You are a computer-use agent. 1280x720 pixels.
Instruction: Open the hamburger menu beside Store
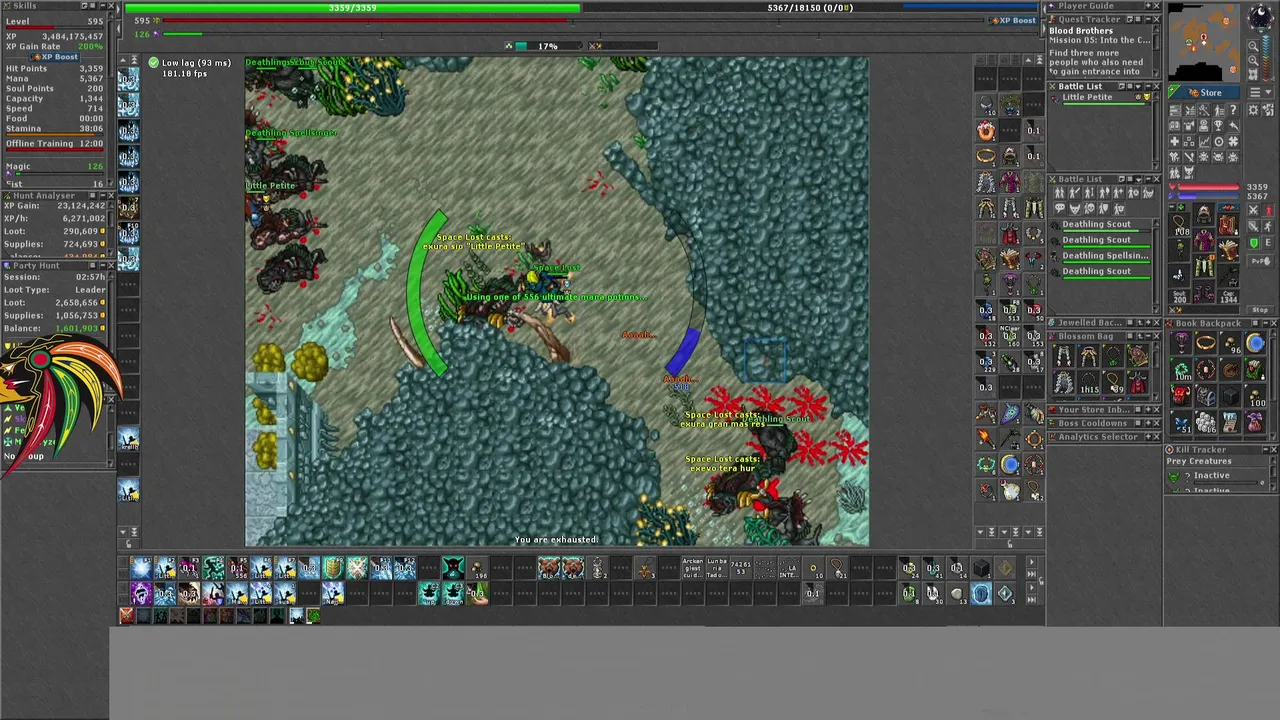1255,92
